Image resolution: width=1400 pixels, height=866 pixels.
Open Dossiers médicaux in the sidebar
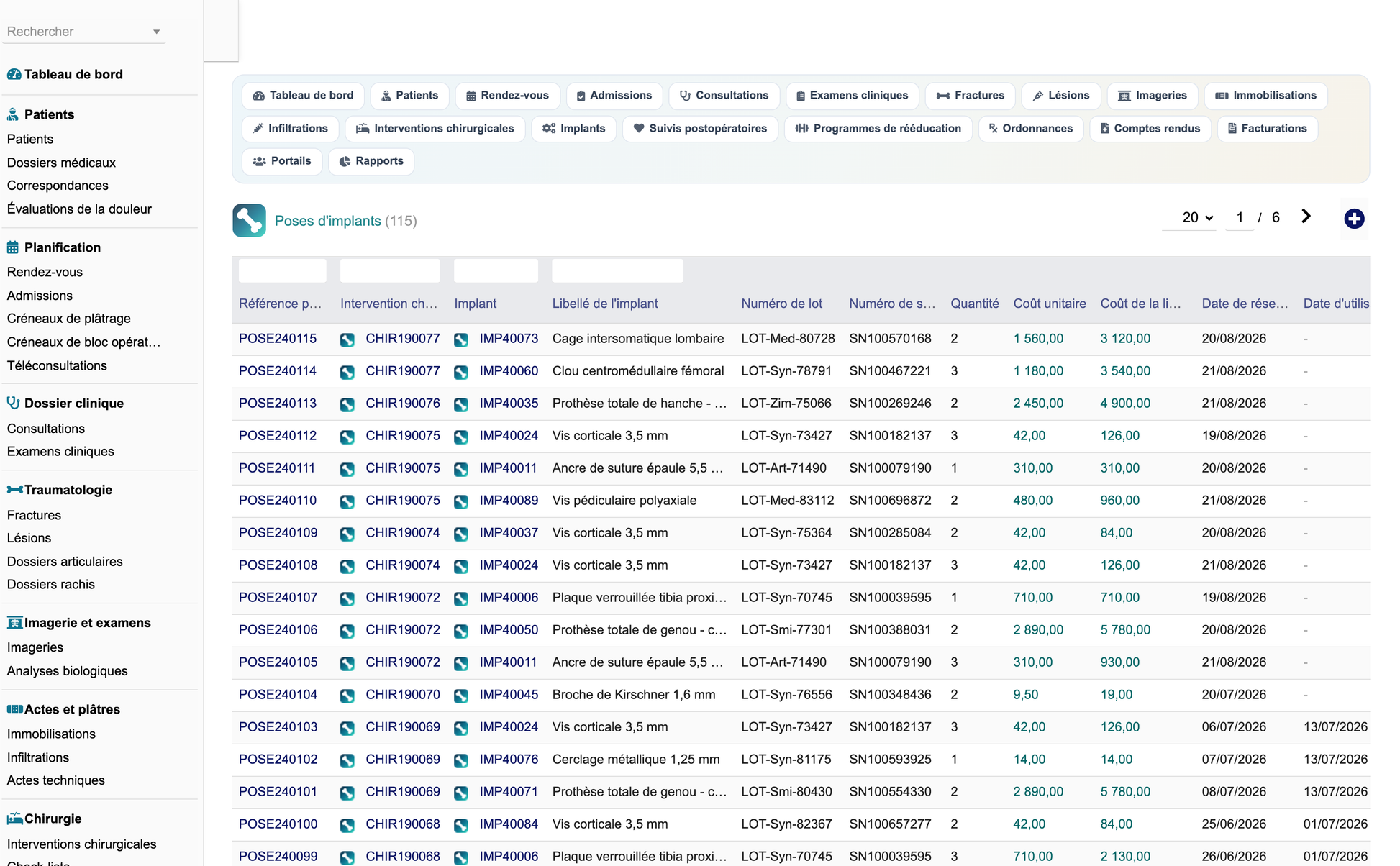point(61,163)
